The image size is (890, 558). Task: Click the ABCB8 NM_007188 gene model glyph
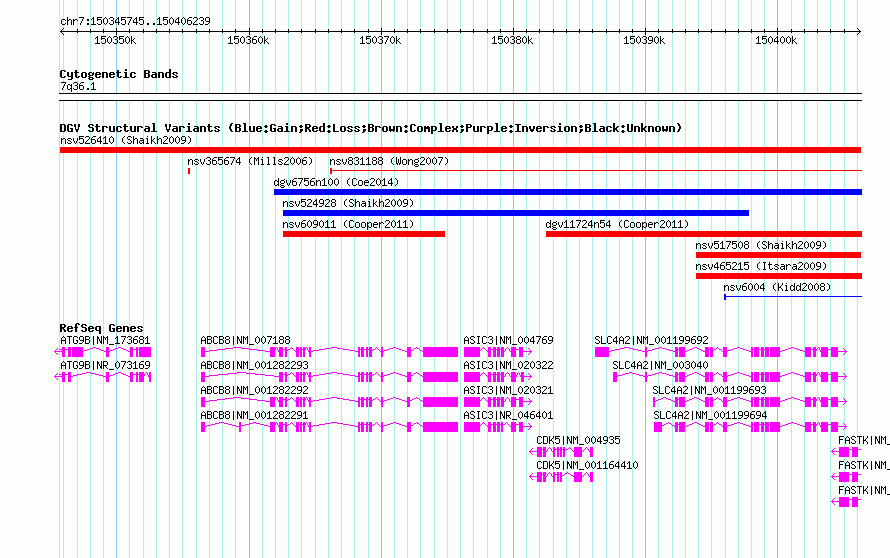point(329,352)
